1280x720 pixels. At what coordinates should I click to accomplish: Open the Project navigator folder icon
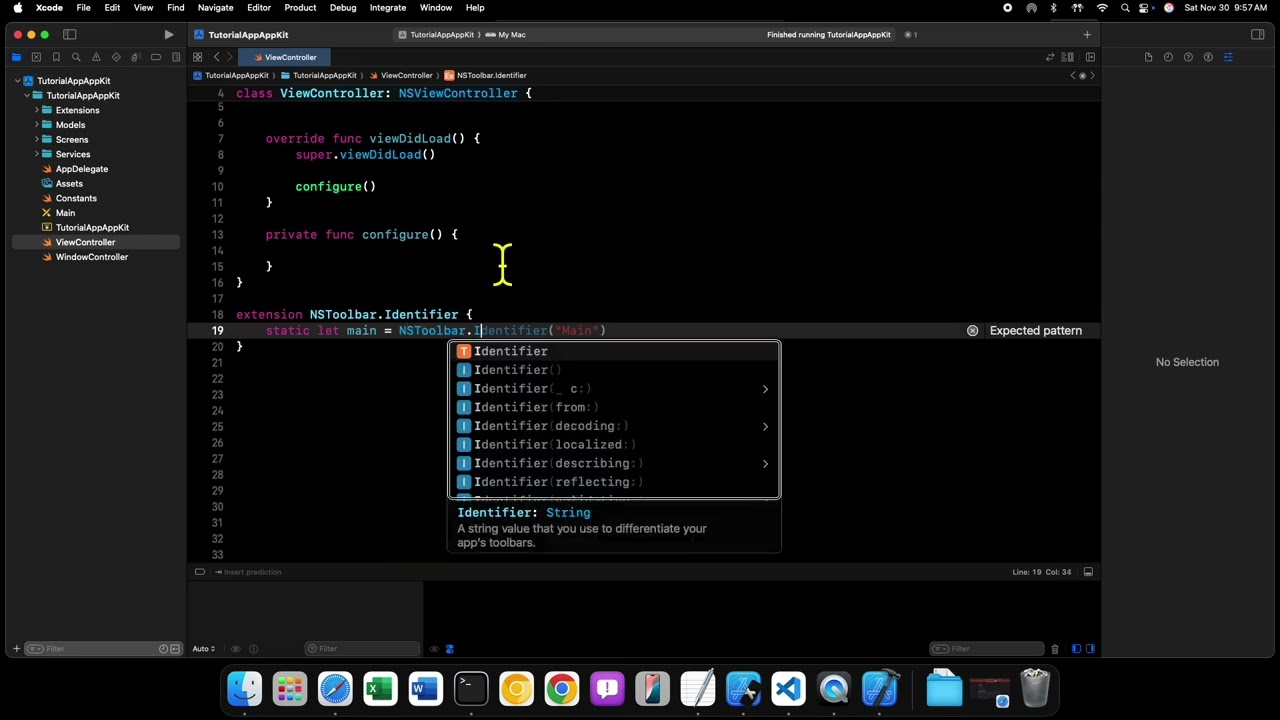16,57
